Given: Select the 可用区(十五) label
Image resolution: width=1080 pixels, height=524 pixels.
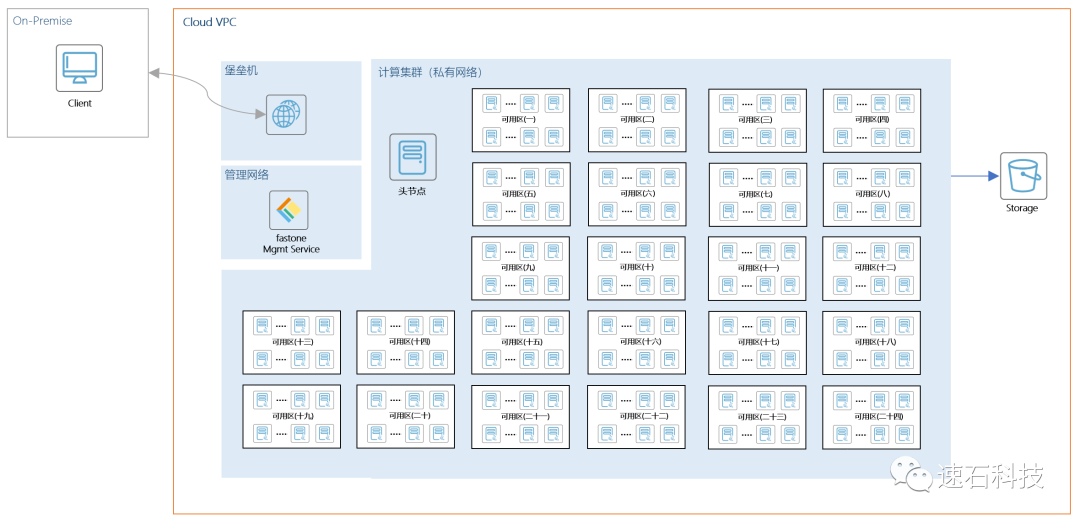Looking at the screenshot, I should pos(522,342).
